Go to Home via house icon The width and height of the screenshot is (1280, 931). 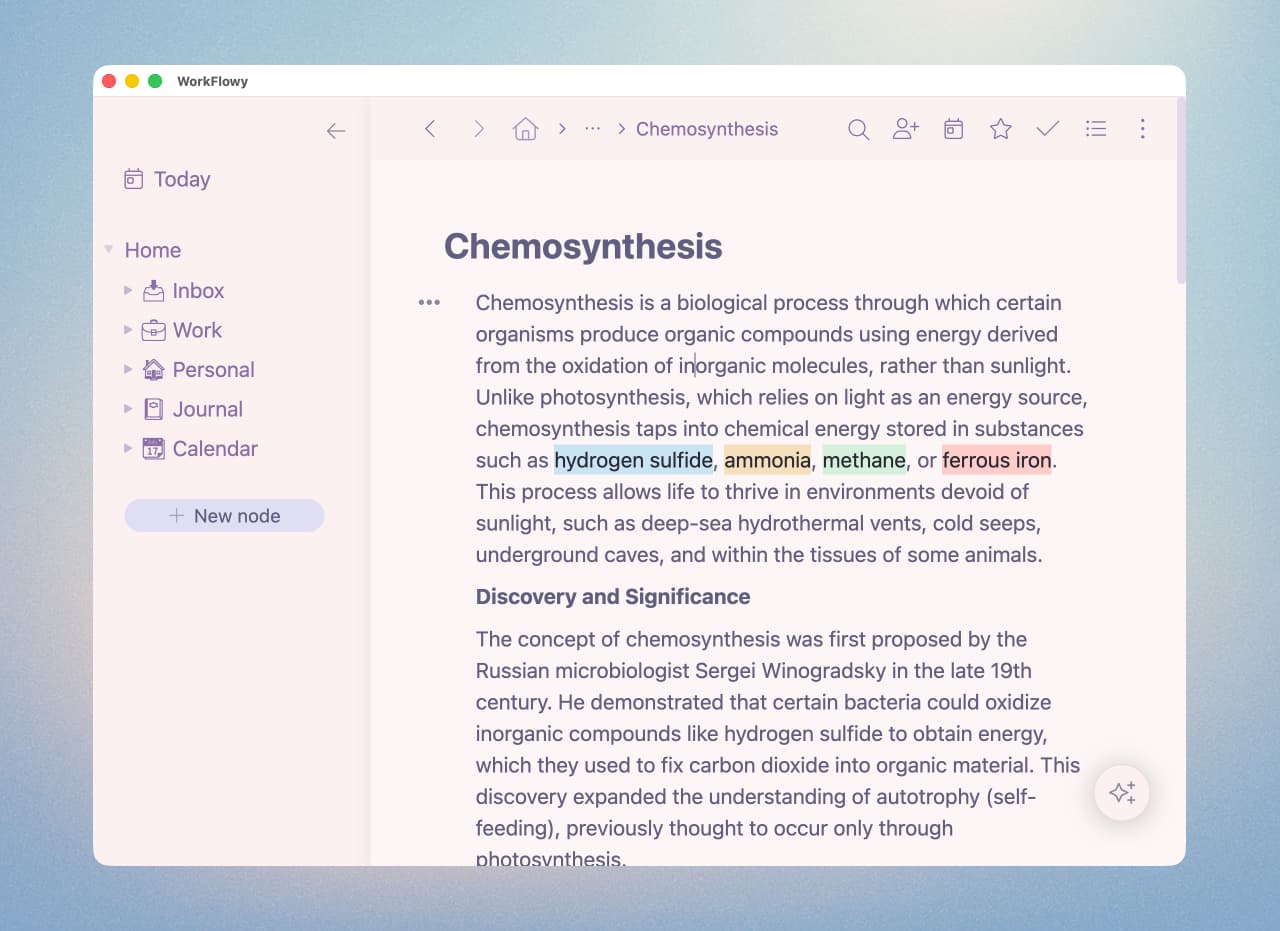525,129
